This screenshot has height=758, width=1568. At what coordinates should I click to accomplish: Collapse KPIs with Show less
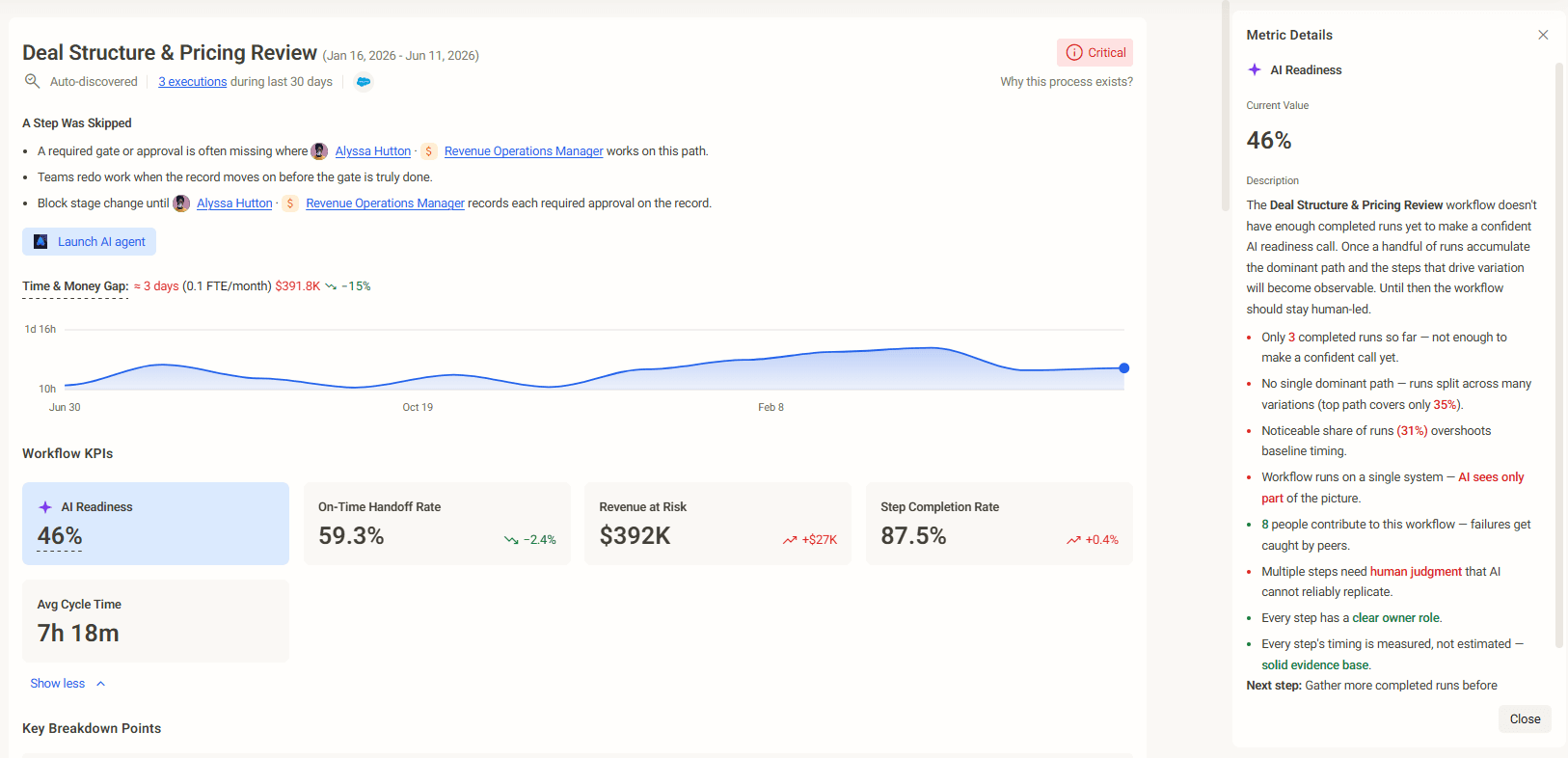pos(58,684)
